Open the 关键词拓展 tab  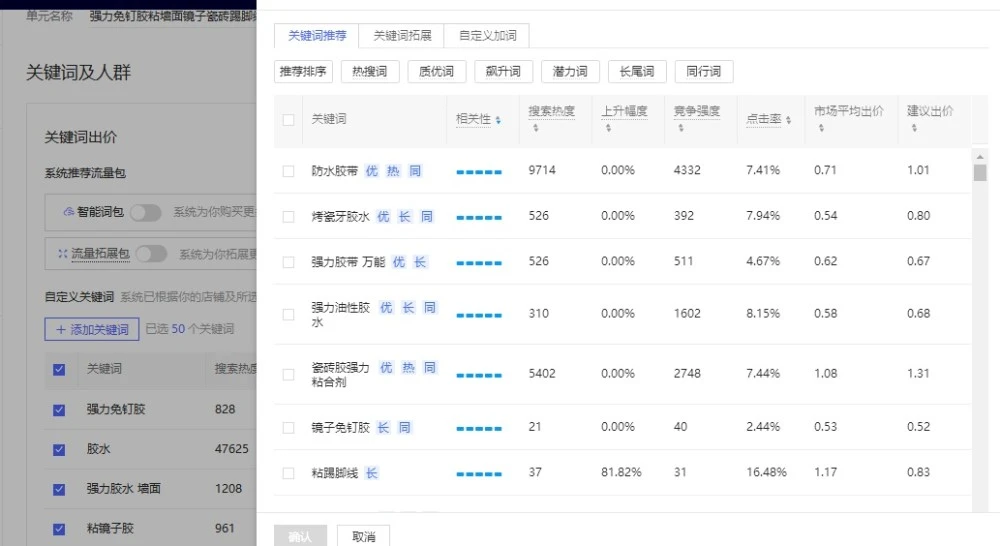(x=402, y=36)
